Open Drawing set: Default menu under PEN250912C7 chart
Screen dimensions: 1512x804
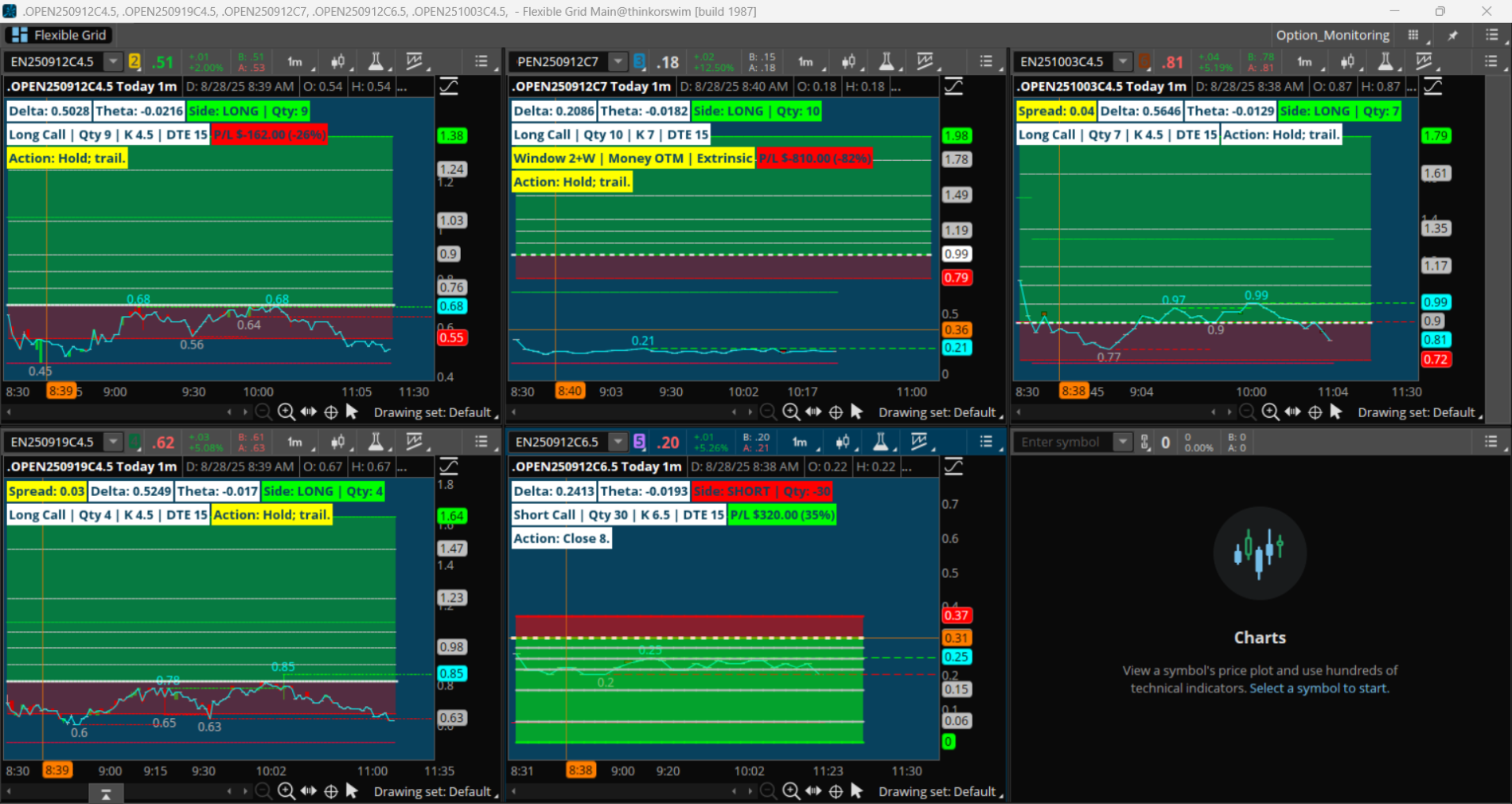(x=939, y=412)
